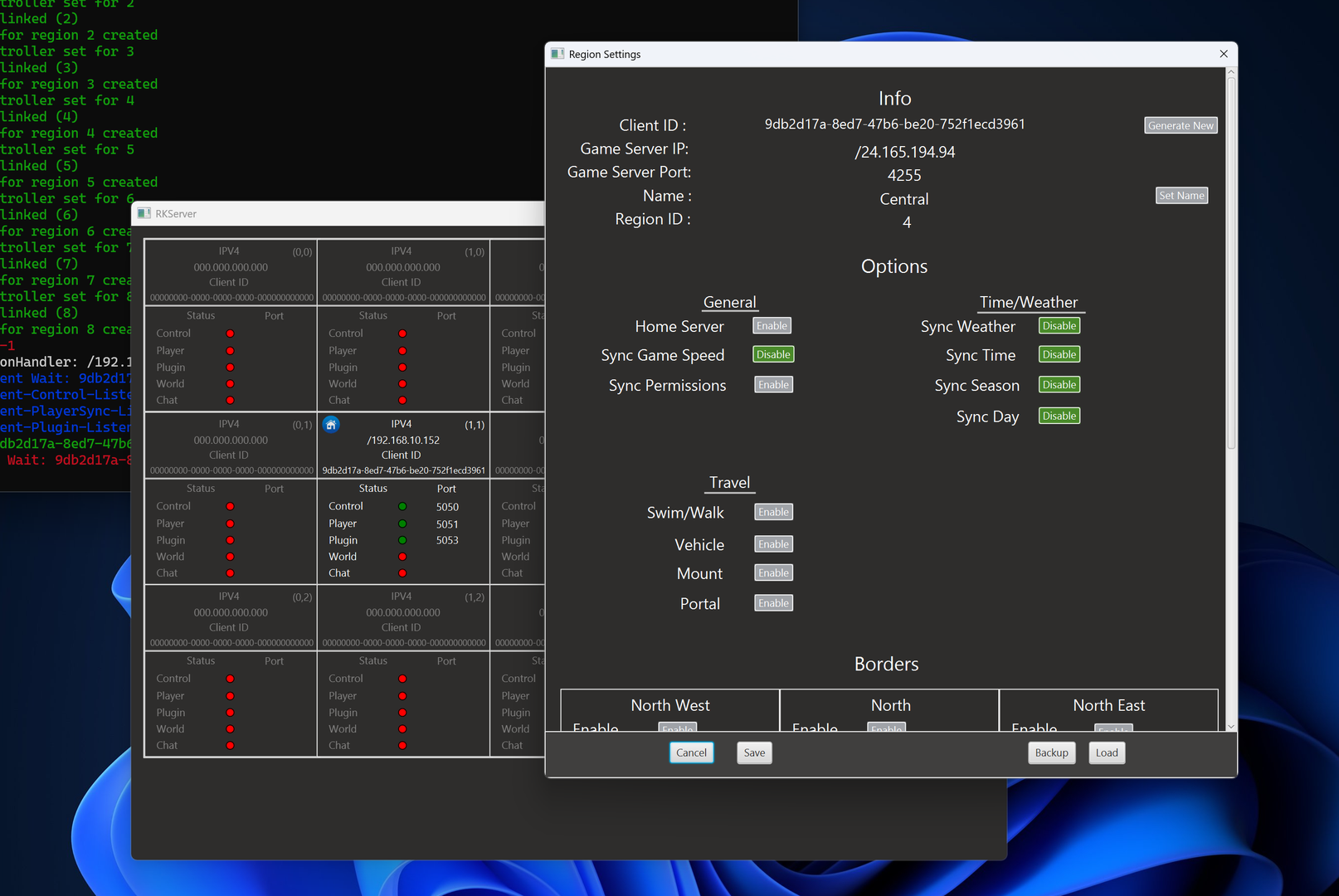Screen dimensions: 1339x896
Task: Enable Vehicle travel option
Action: 773,544
